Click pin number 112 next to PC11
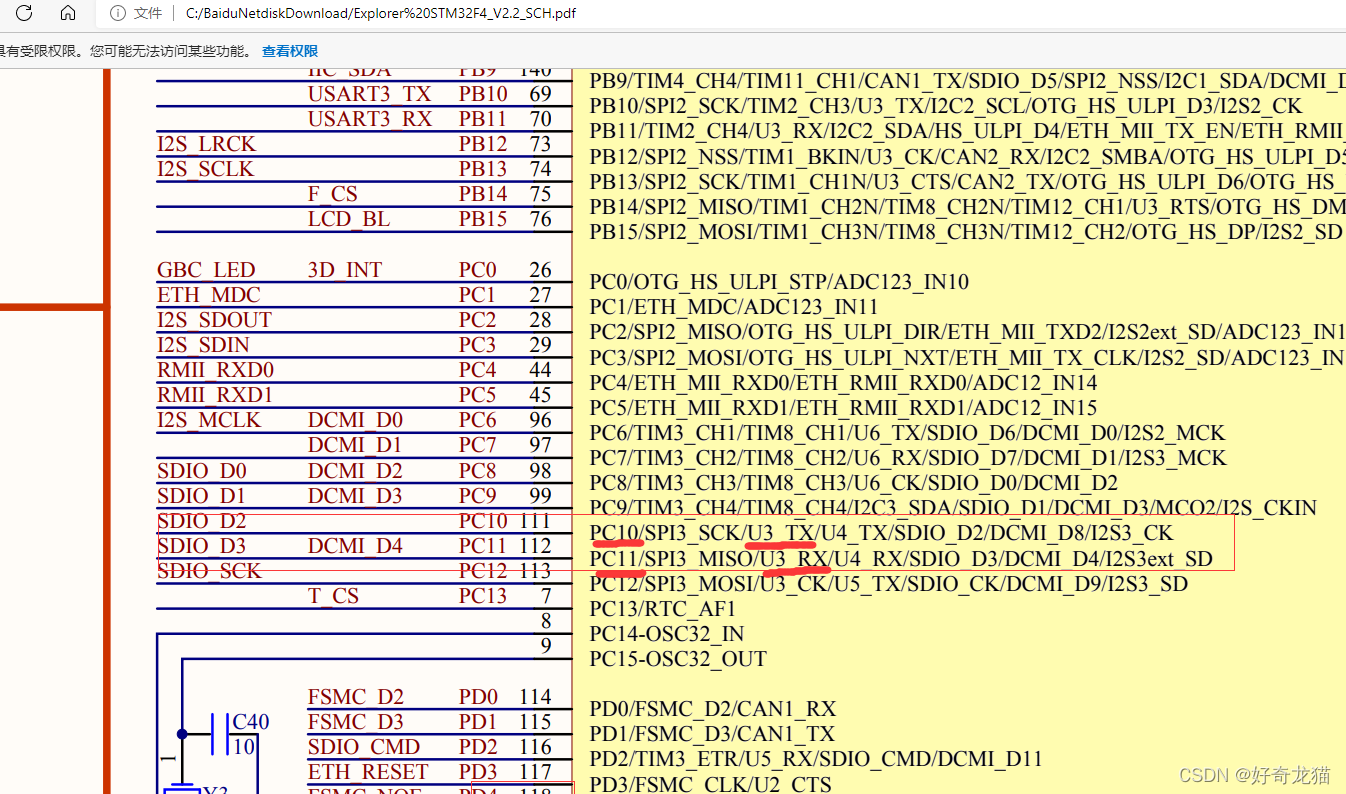1346x794 pixels. [535, 546]
